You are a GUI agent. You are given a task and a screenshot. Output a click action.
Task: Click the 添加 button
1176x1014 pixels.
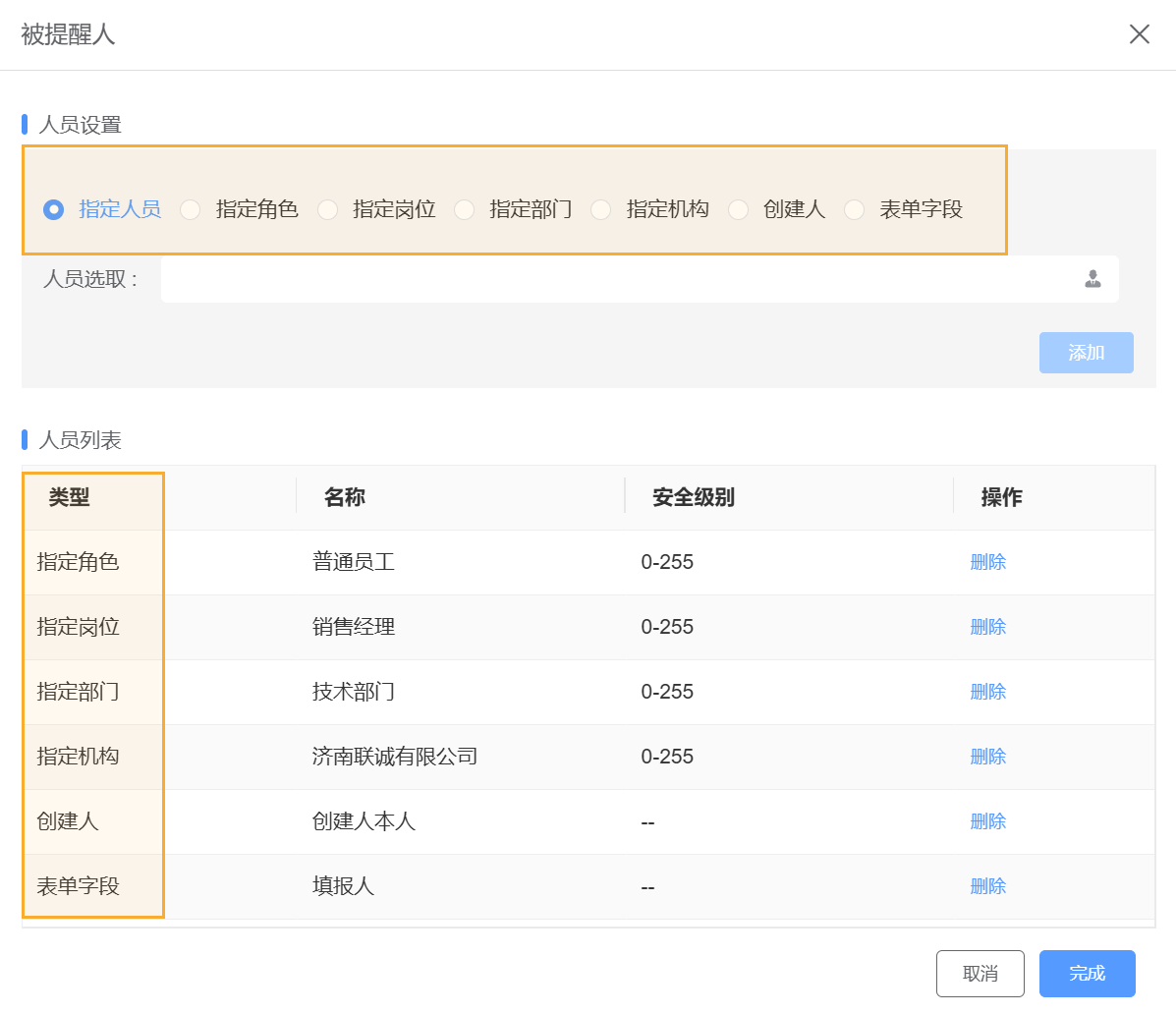point(1086,353)
